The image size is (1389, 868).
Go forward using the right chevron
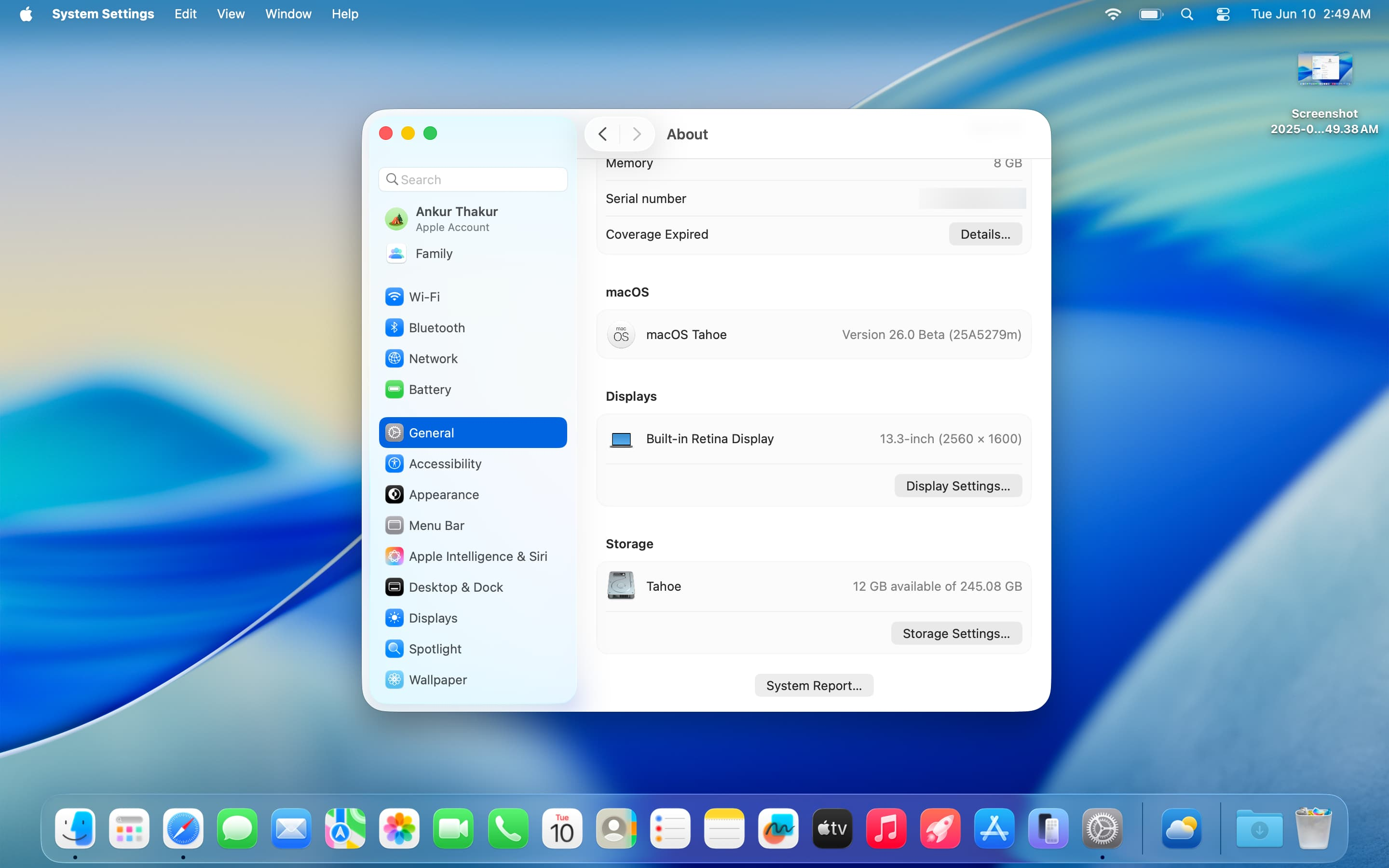637,135
